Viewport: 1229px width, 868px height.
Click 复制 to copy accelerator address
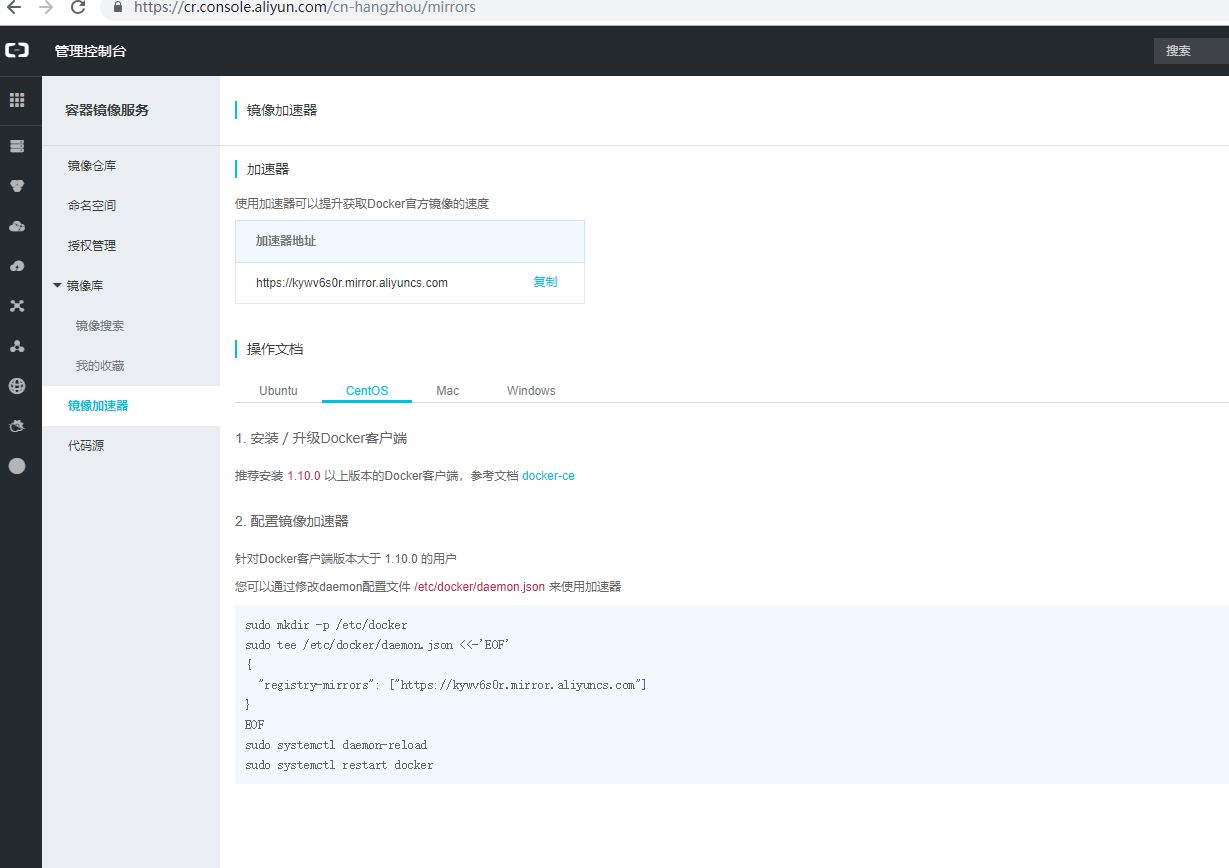[x=545, y=282]
